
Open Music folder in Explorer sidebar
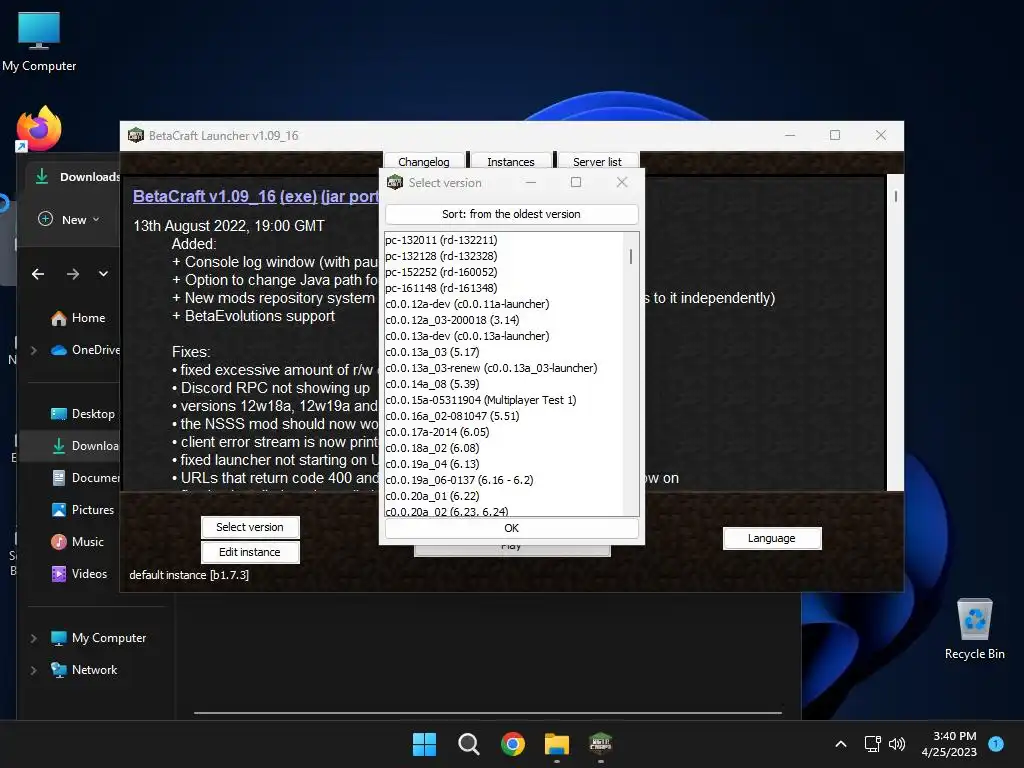(78, 542)
